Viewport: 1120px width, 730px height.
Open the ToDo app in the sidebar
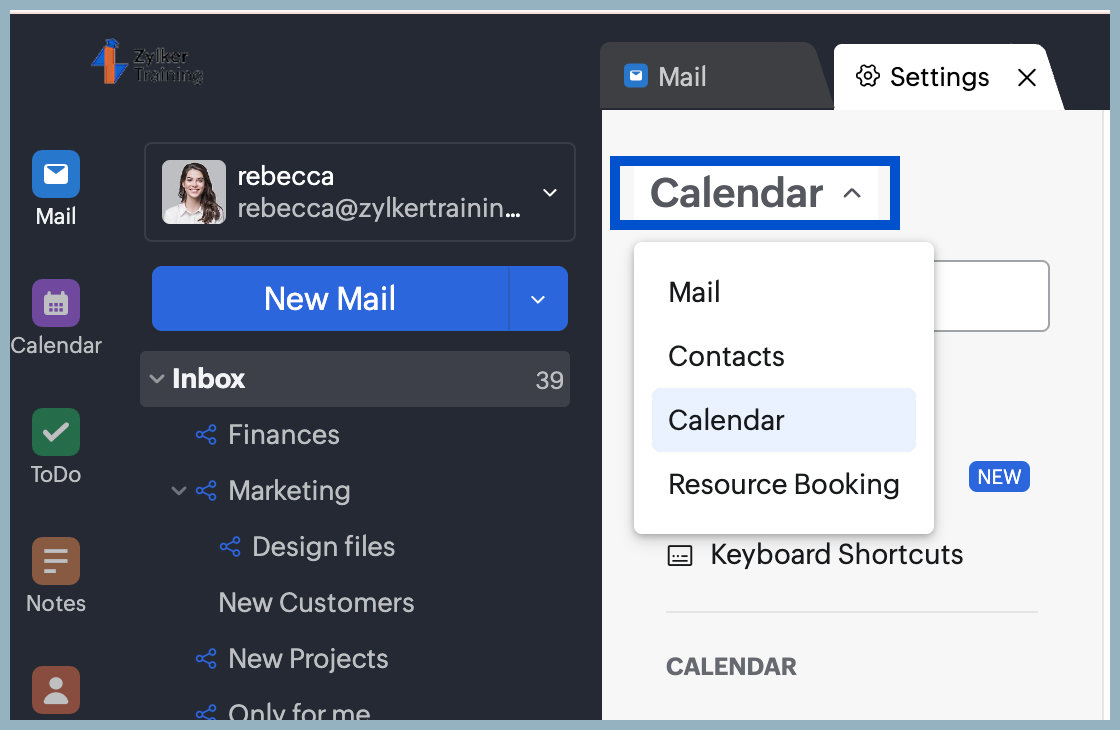56,446
